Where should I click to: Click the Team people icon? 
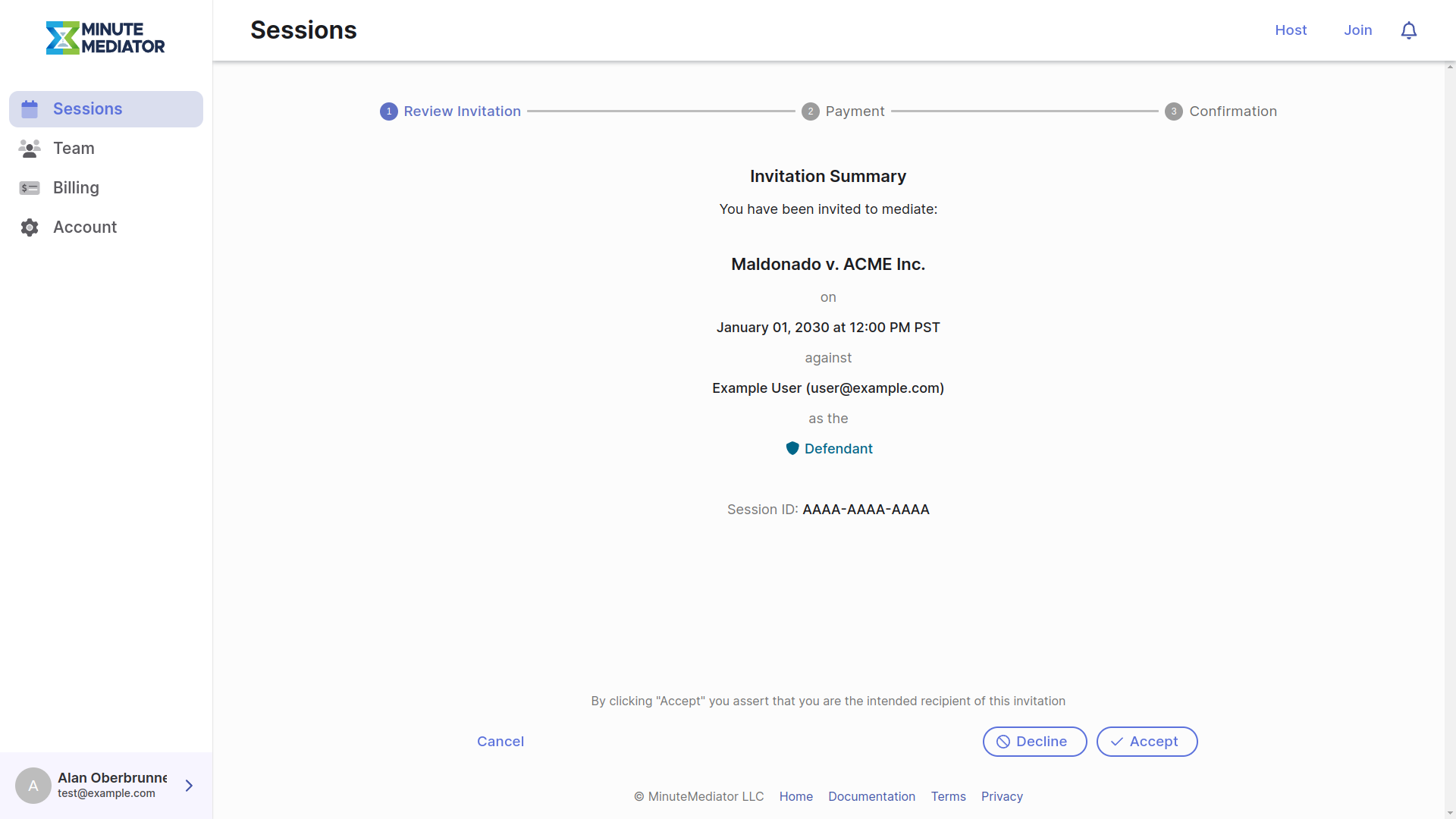click(30, 149)
